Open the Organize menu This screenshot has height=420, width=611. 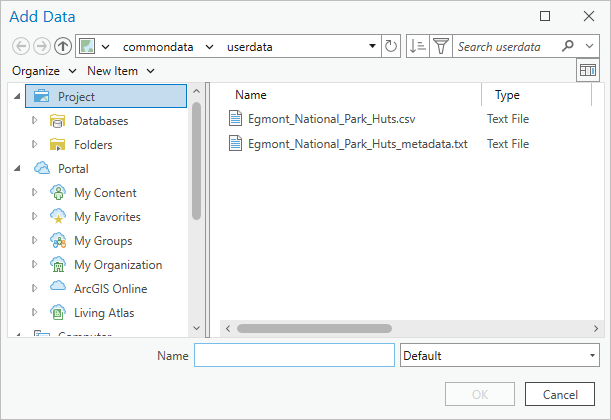pyautogui.click(x=44, y=71)
